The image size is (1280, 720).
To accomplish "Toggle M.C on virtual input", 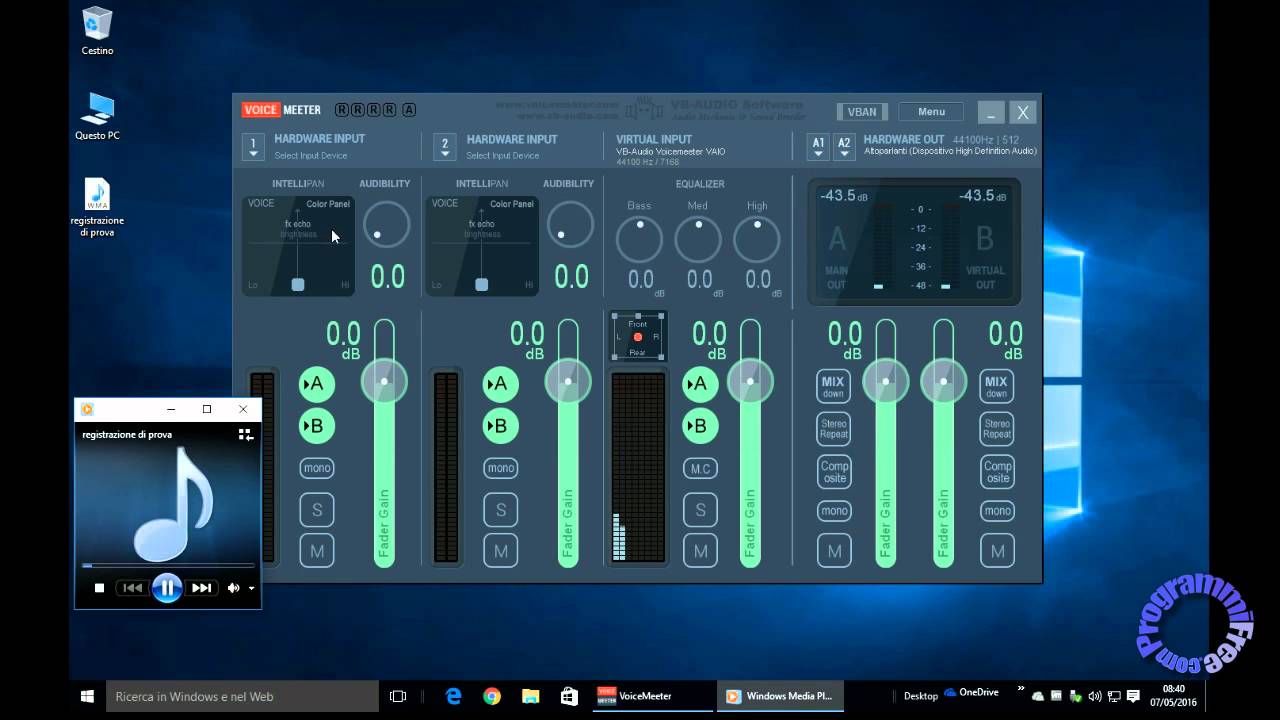I will tap(700, 468).
